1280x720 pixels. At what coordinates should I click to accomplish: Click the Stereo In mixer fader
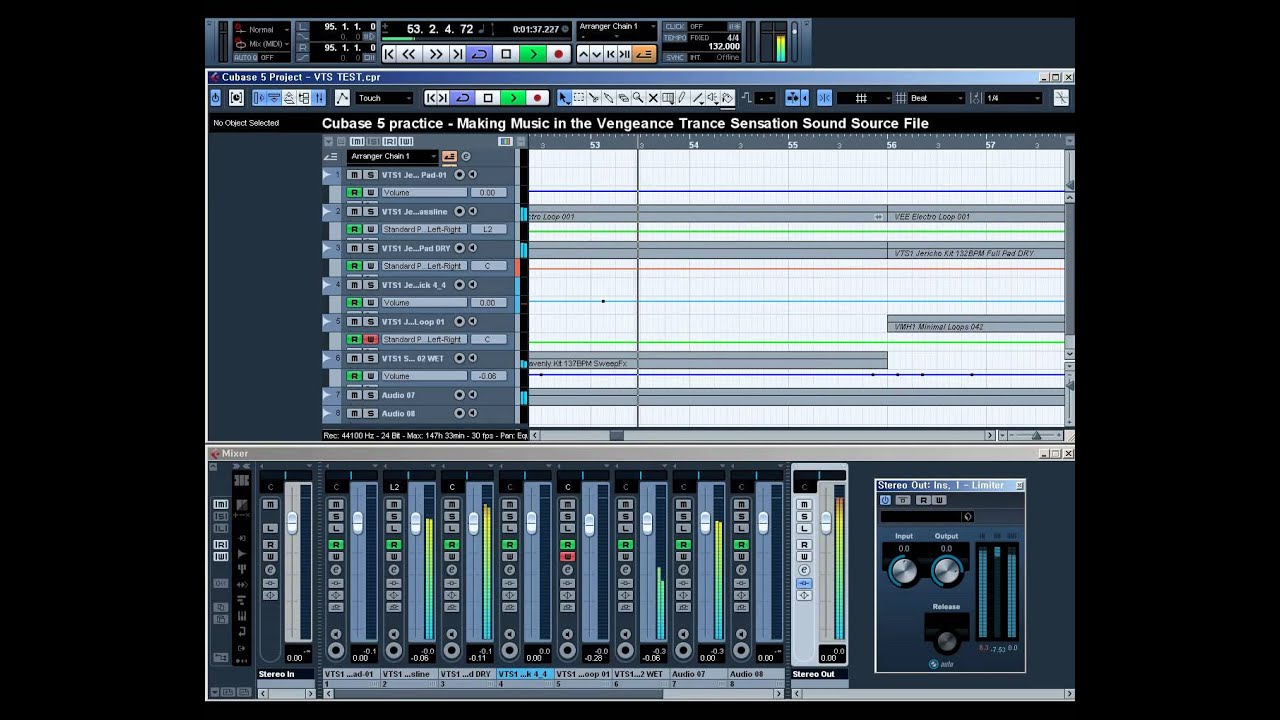(x=293, y=522)
